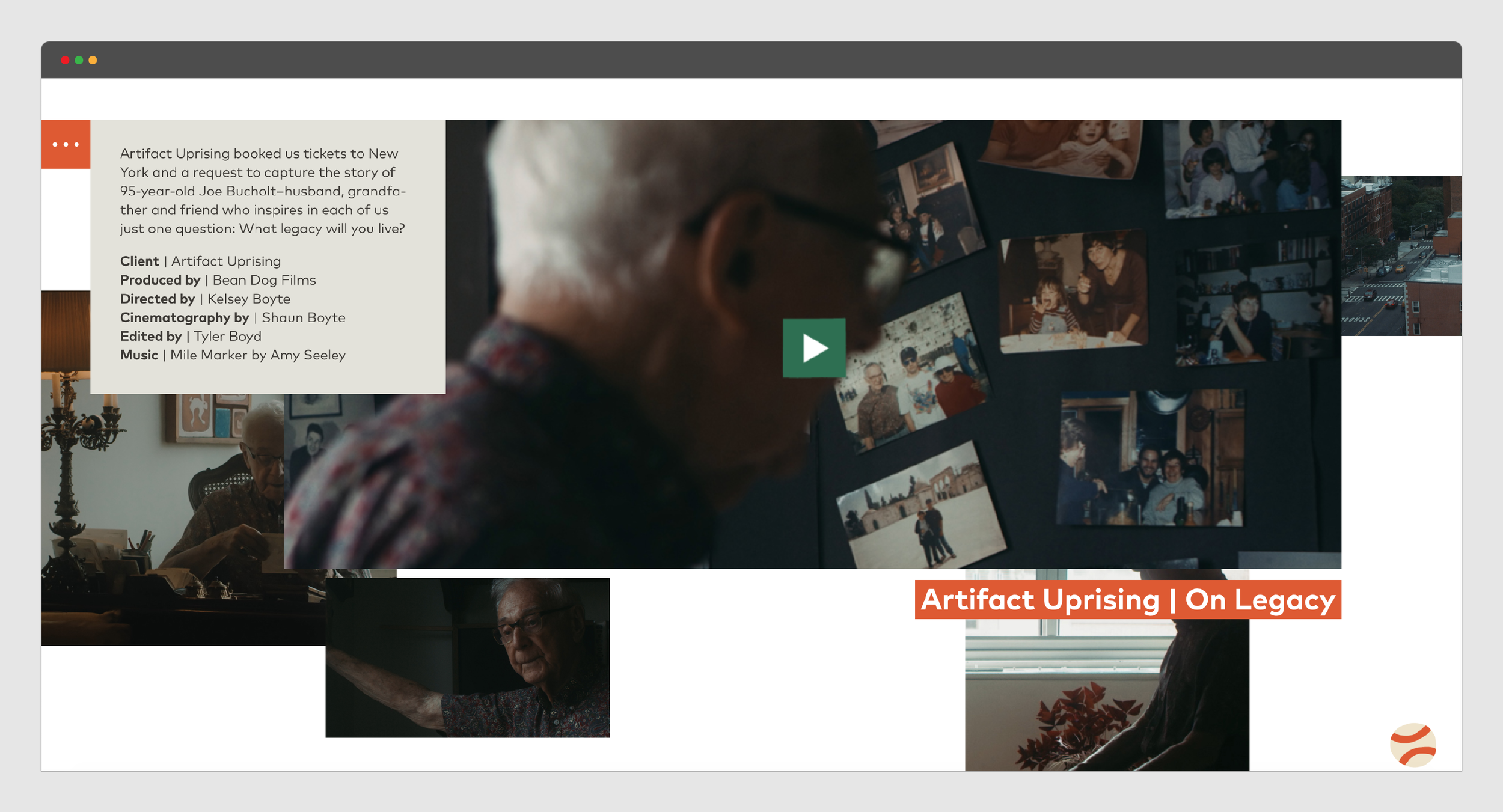Open the orange three-dots menu
The image size is (1503, 812).
[x=66, y=144]
